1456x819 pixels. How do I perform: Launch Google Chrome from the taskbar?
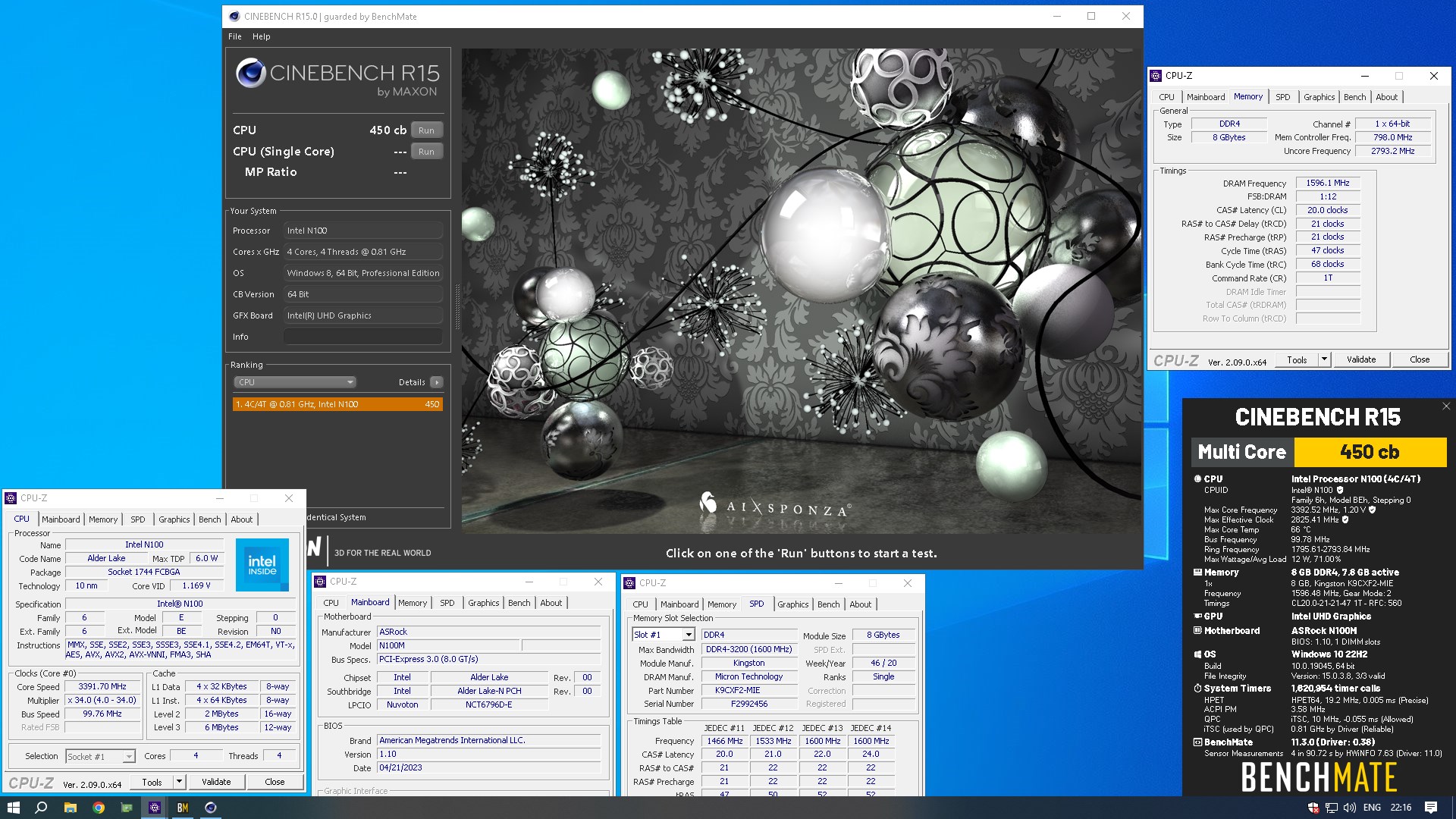coord(99,808)
